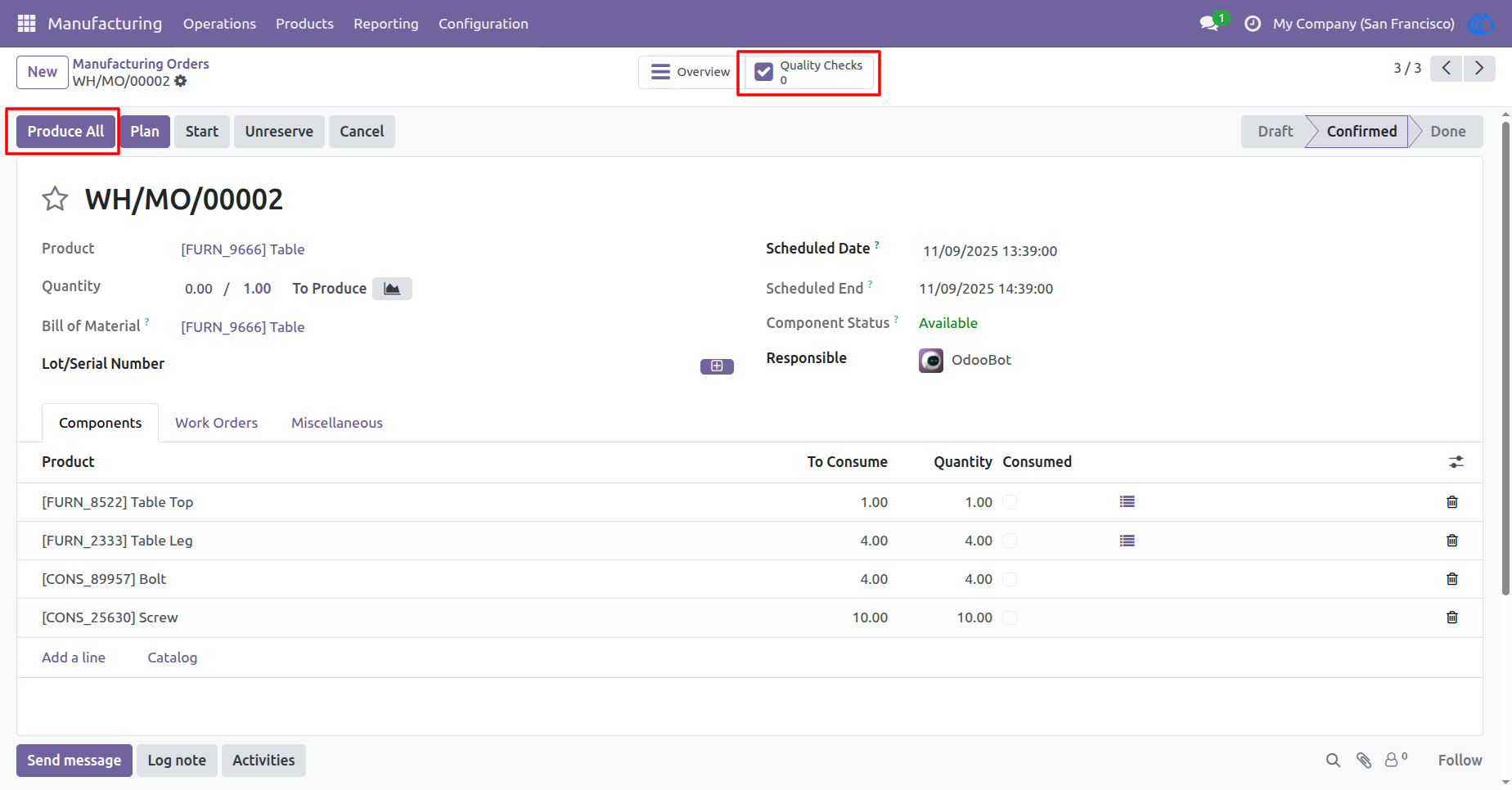Viewport: 1512px width, 790px height.
Task: Click the Unreserve button
Action: point(279,132)
